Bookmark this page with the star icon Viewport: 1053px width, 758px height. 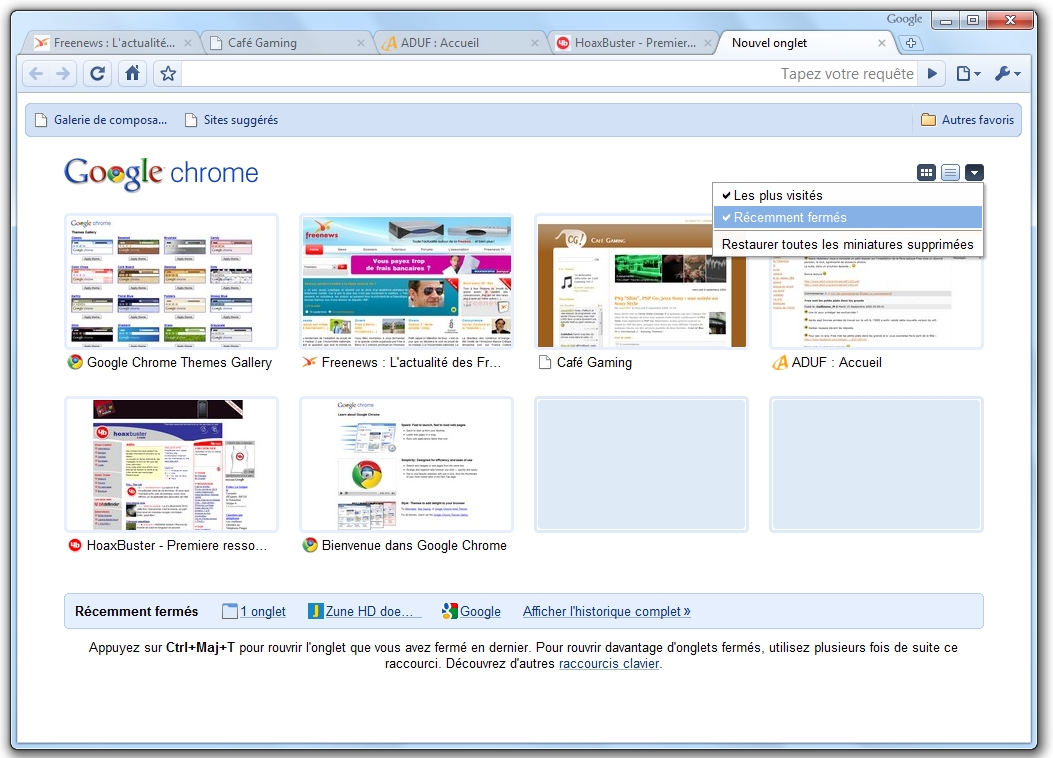click(168, 73)
